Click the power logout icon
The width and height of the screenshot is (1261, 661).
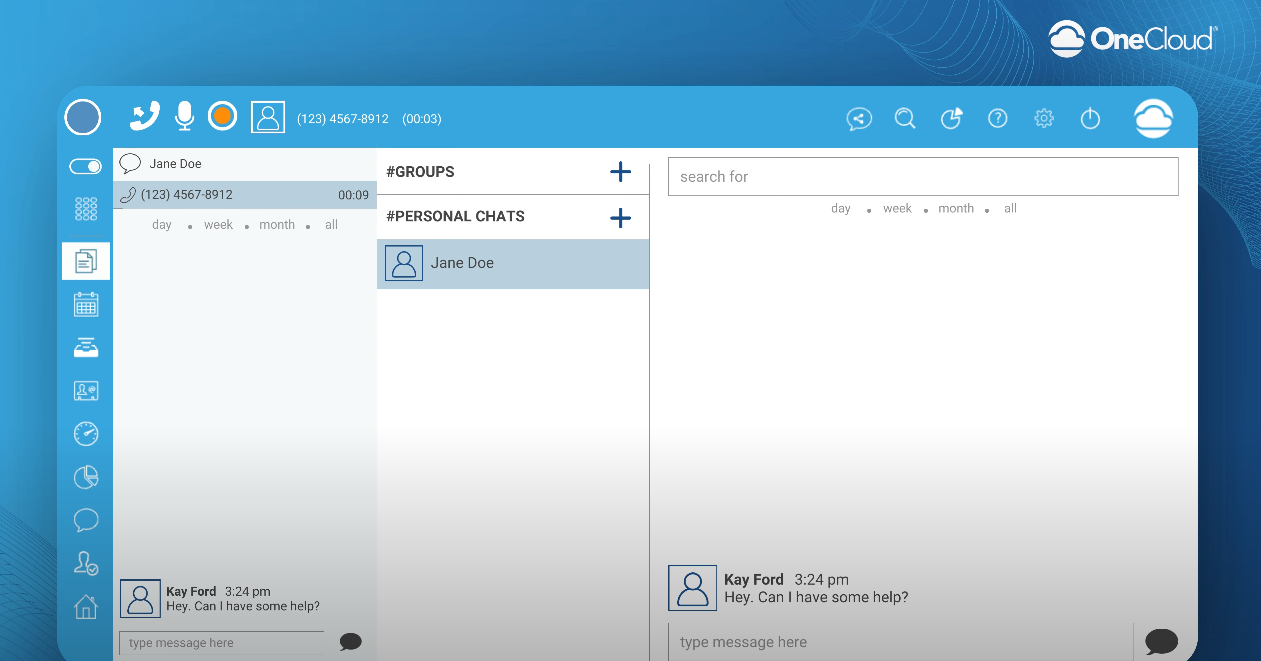click(1090, 119)
